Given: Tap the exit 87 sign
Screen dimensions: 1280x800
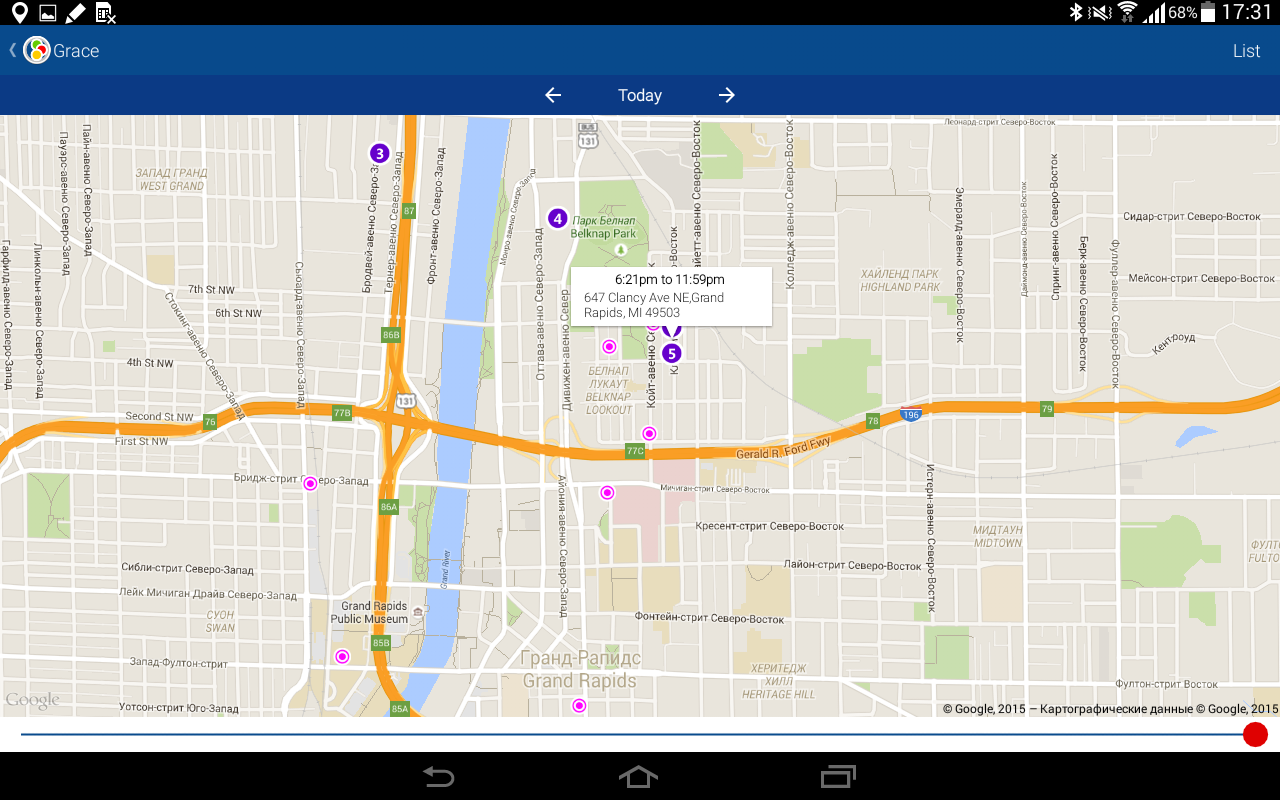Looking at the screenshot, I should click(409, 211).
